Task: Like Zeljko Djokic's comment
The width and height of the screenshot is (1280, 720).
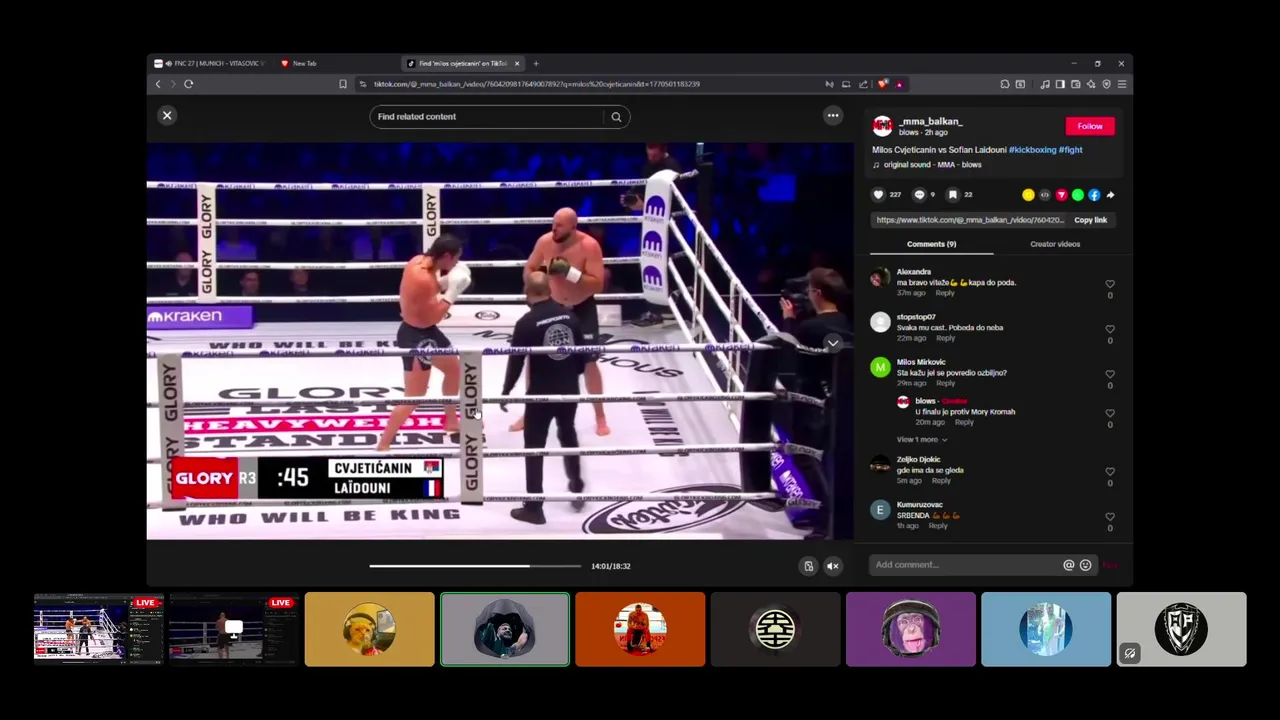Action: pyautogui.click(x=1110, y=472)
